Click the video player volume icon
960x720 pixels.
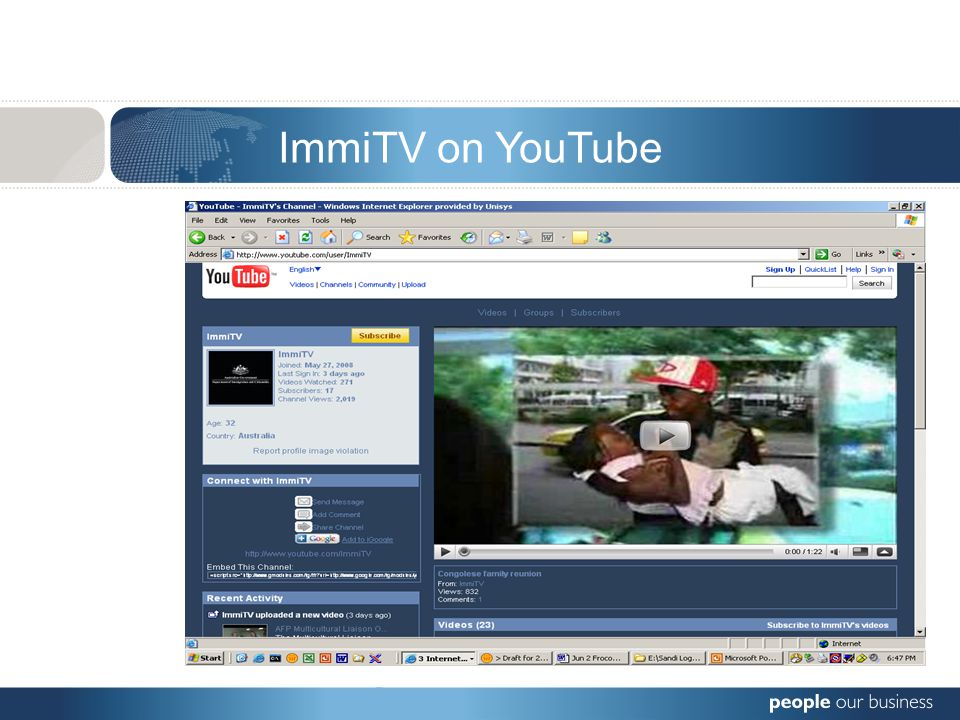[x=835, y=552]
